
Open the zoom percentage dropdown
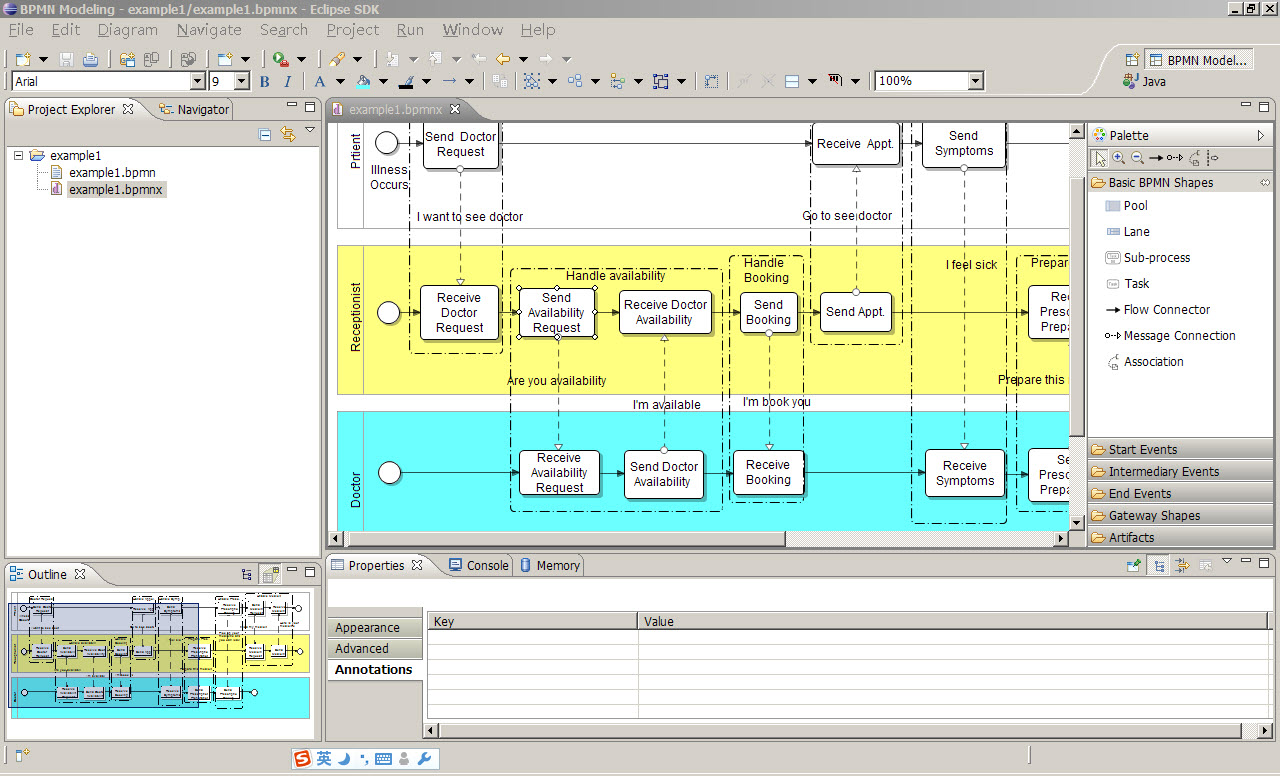[975, 81]
